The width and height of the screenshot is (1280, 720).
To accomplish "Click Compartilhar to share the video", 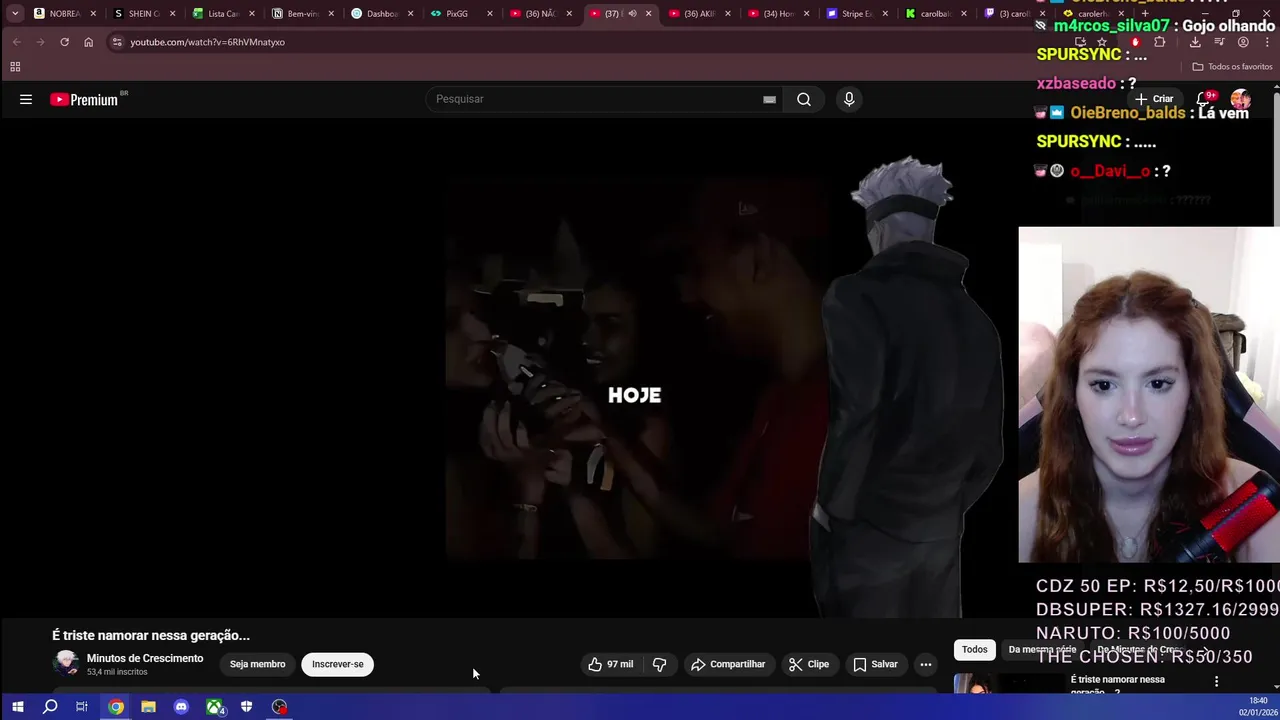I will [728, 664].
